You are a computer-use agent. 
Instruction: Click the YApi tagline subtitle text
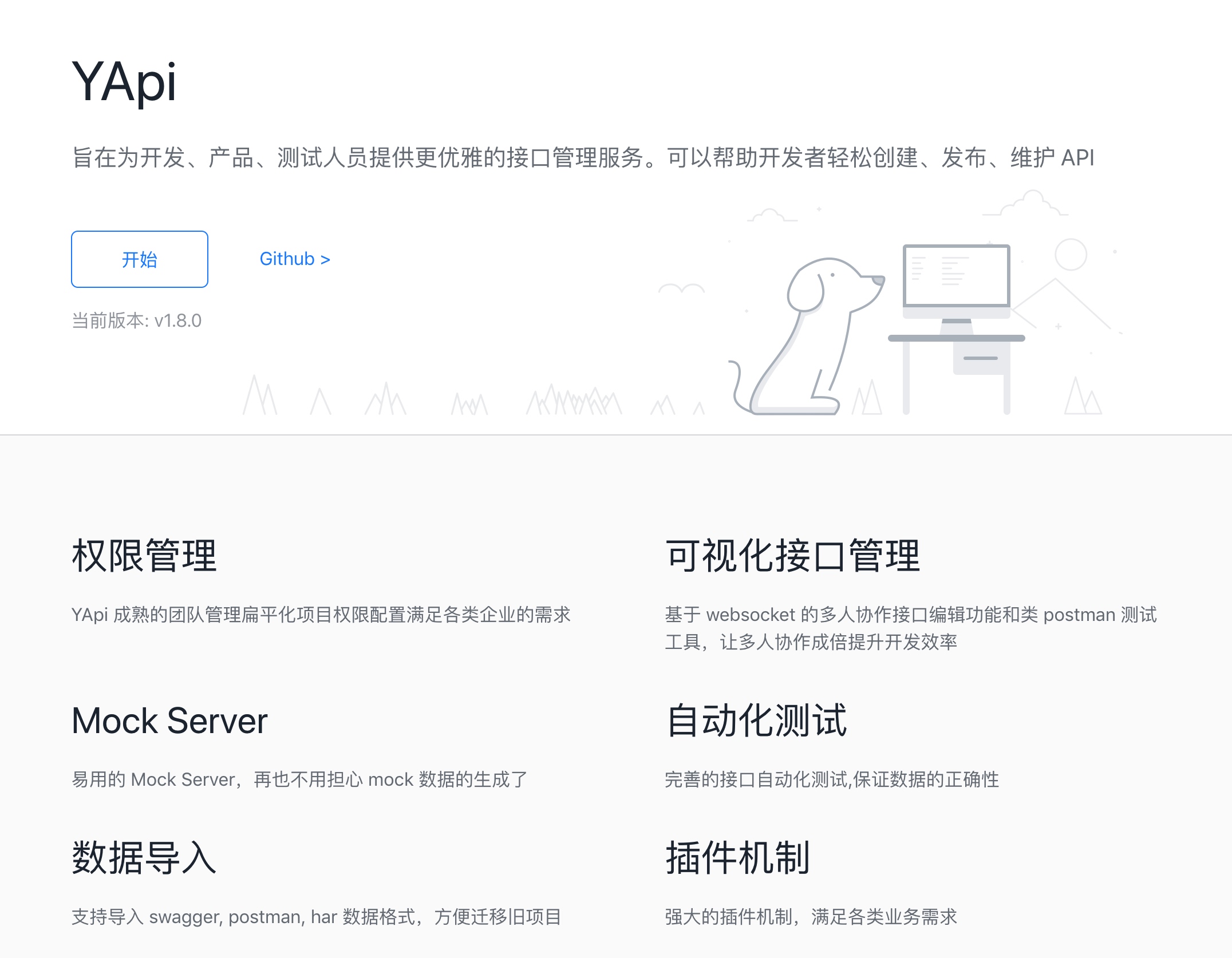(583, 157)
